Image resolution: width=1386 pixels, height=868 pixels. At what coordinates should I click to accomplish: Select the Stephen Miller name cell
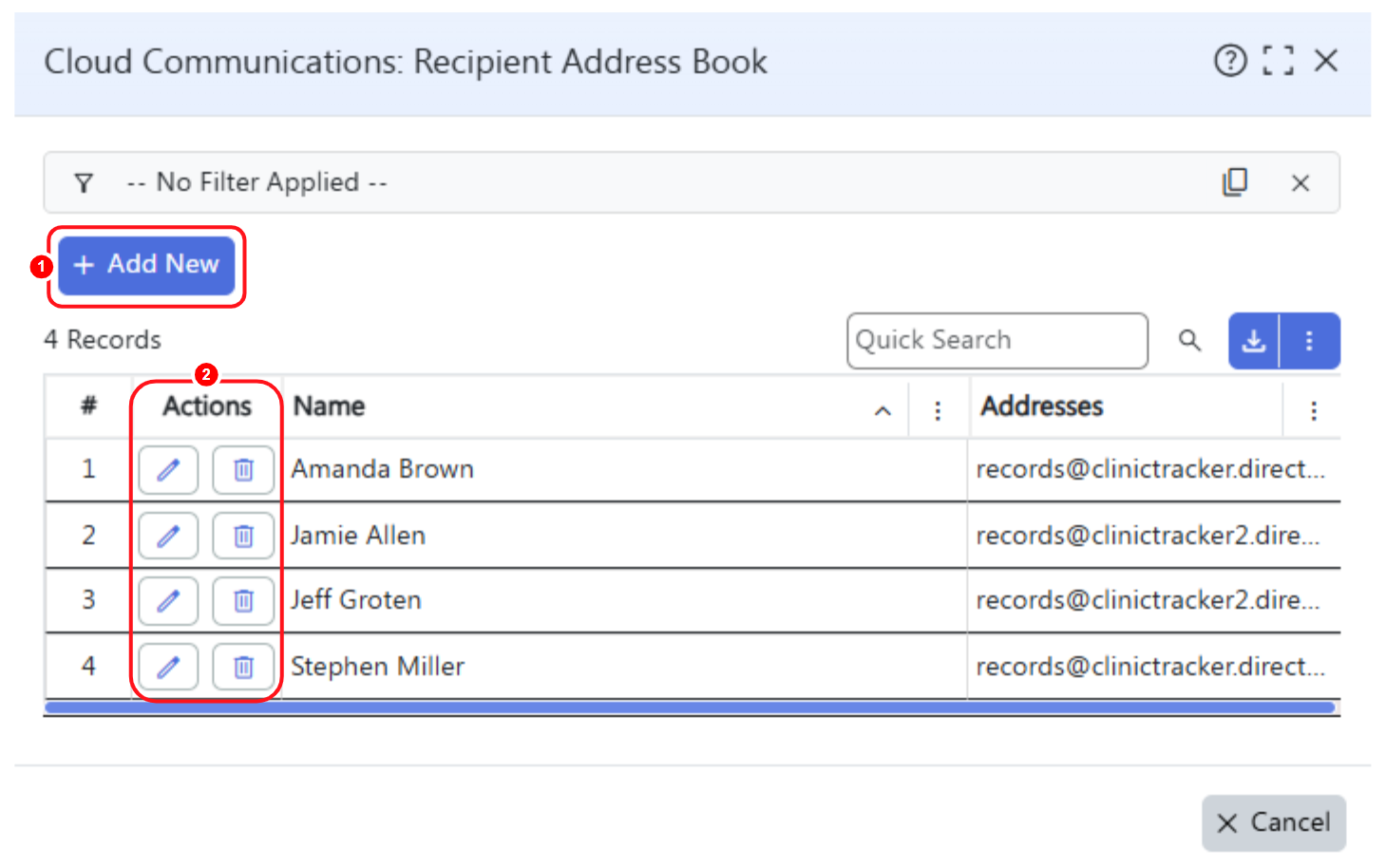pyautogui.click(x=625, y=667)
